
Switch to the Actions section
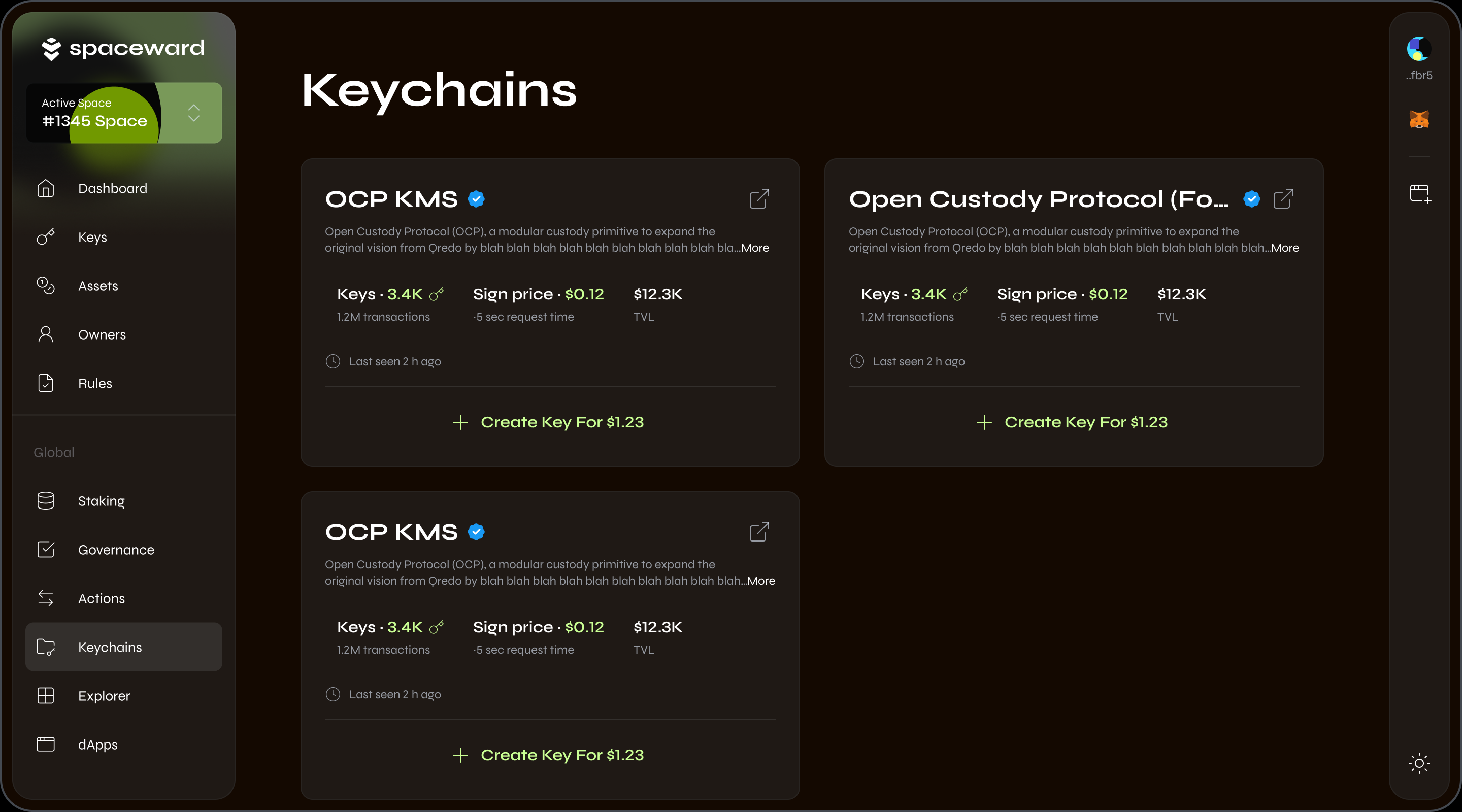(45, 598)
